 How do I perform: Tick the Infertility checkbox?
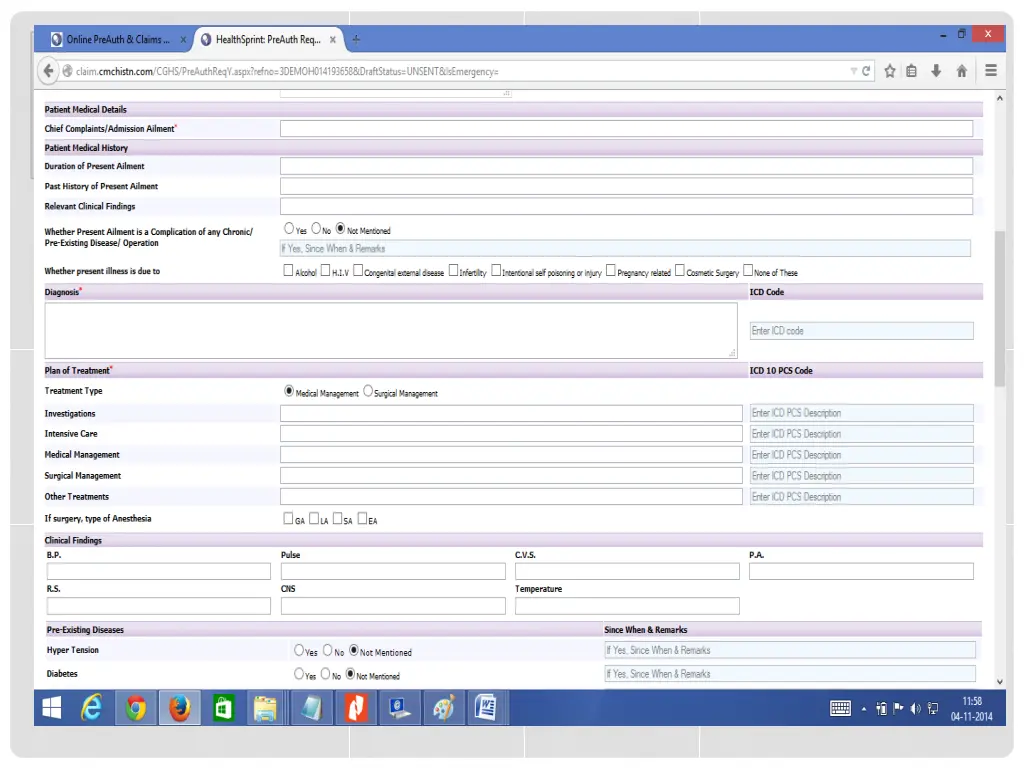pyautogui.click(x=453, y=270)
